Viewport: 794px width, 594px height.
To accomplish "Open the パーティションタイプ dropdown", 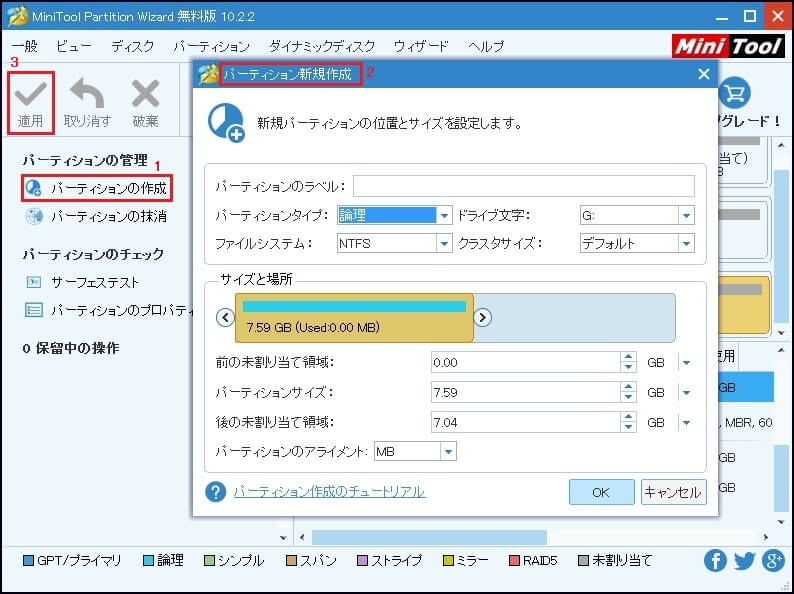I will tap(444, 215).
